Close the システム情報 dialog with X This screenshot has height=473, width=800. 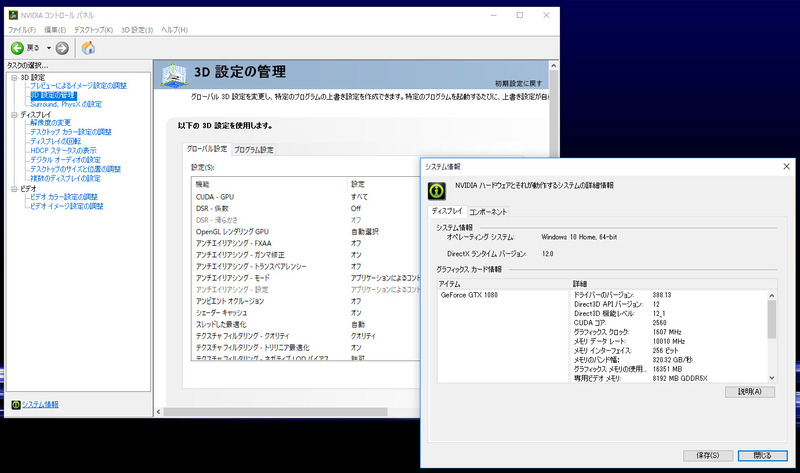(786, 166)
